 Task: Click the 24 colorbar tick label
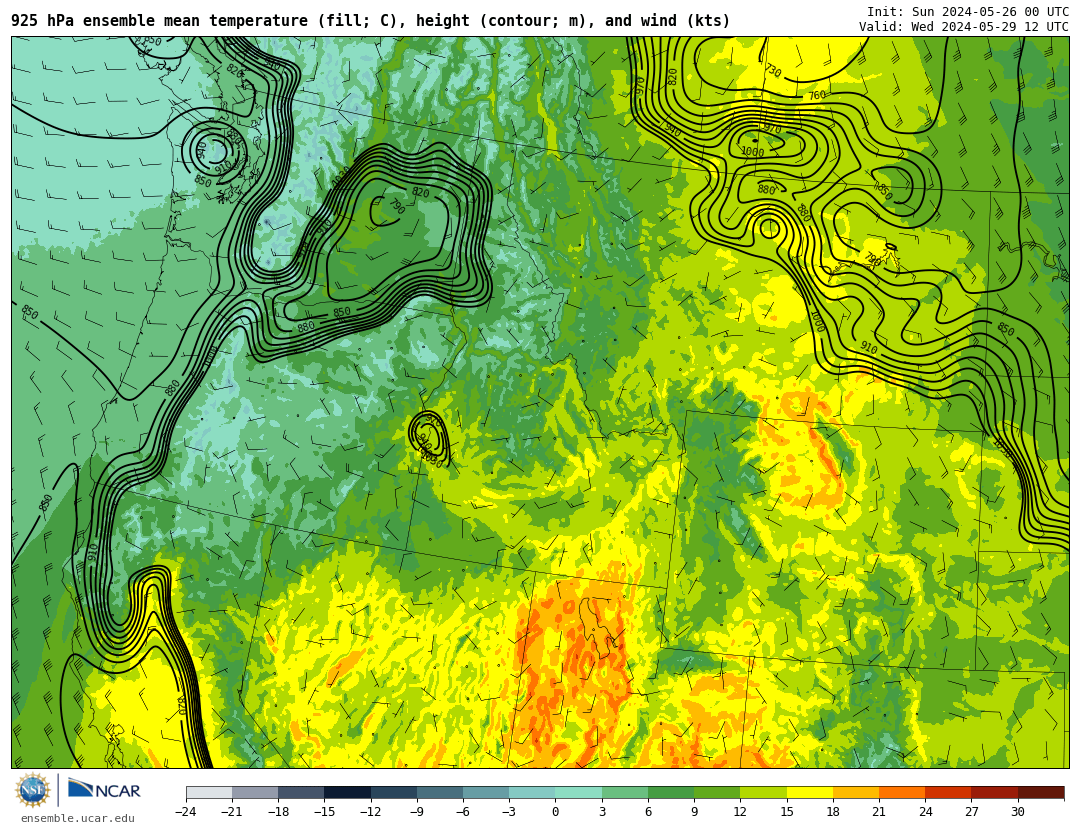tap(925, 812)
